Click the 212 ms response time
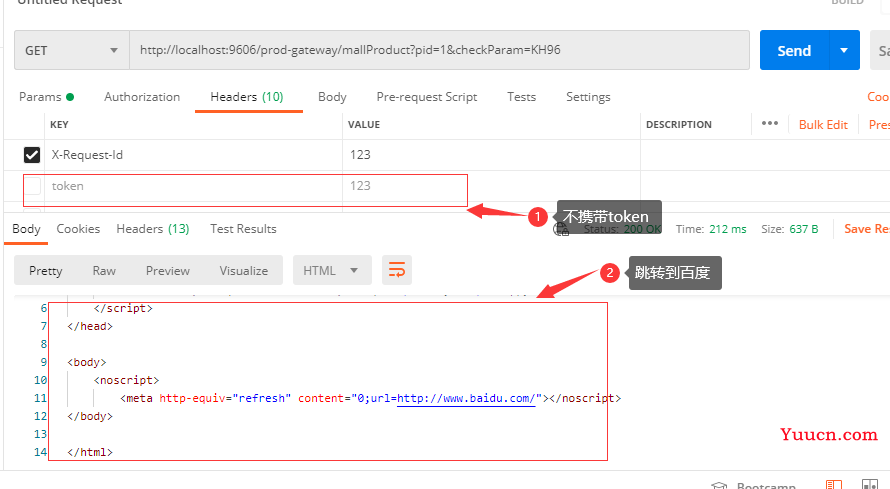Image resolution: width=890 pixels, height=489 pixels. pos(728,229)
